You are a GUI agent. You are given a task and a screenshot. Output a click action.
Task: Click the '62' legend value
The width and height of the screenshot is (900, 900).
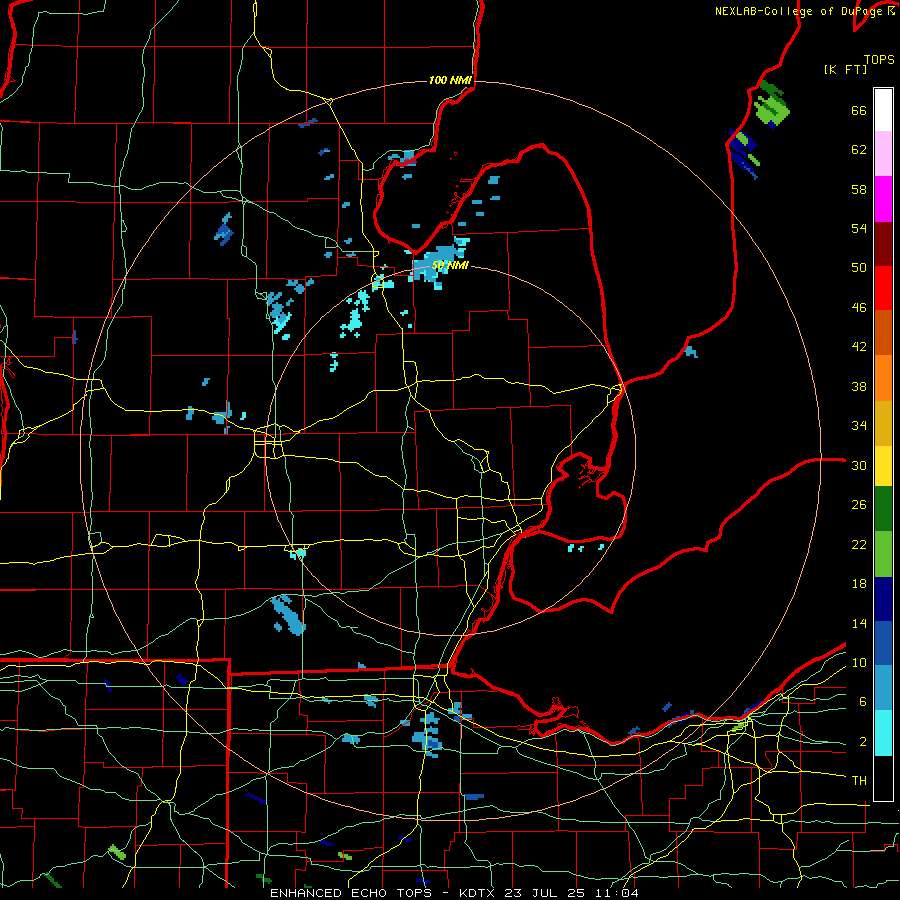click(859, 150)
